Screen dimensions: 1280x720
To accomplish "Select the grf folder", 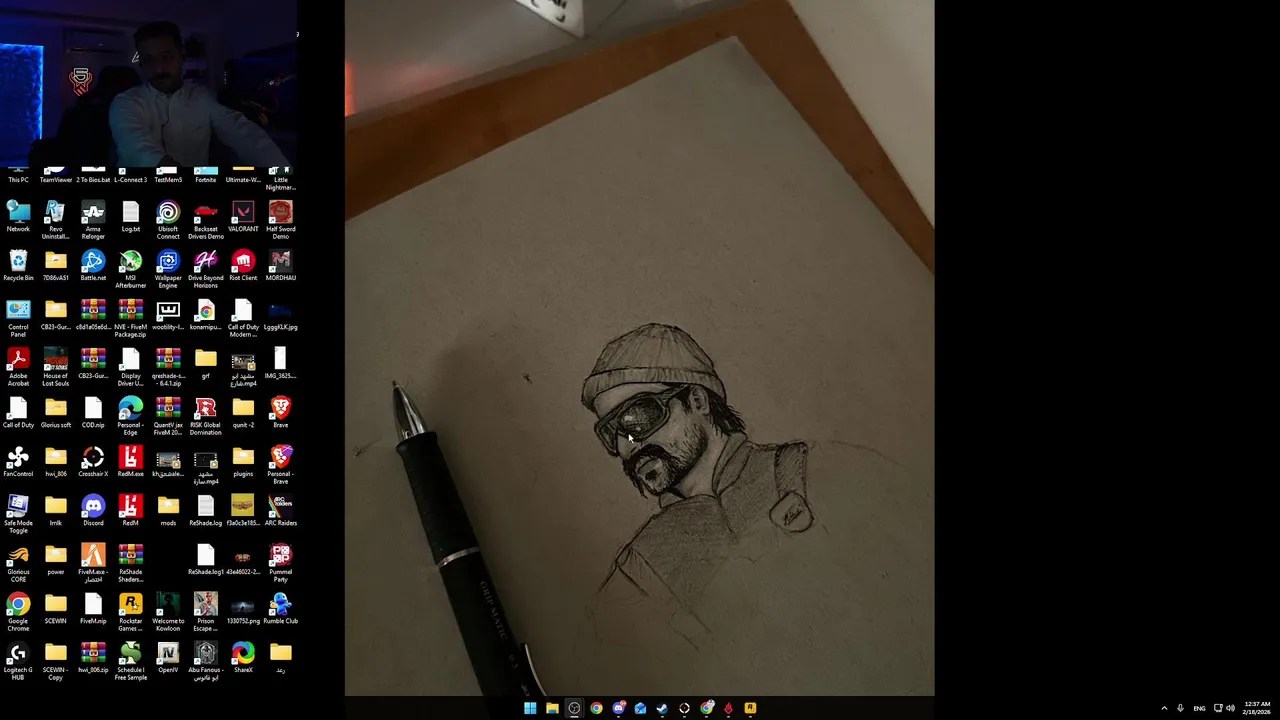I will point(206,364).
